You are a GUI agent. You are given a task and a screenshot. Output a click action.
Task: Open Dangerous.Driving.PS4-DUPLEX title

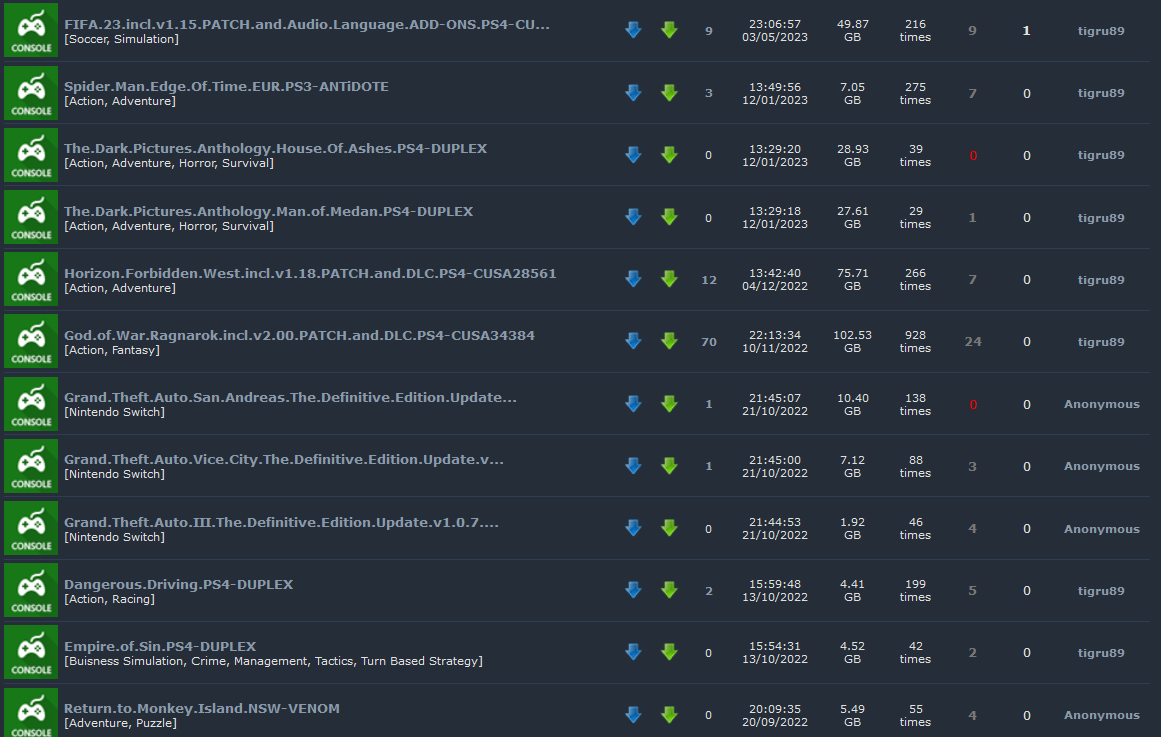[x=178, y=584]
